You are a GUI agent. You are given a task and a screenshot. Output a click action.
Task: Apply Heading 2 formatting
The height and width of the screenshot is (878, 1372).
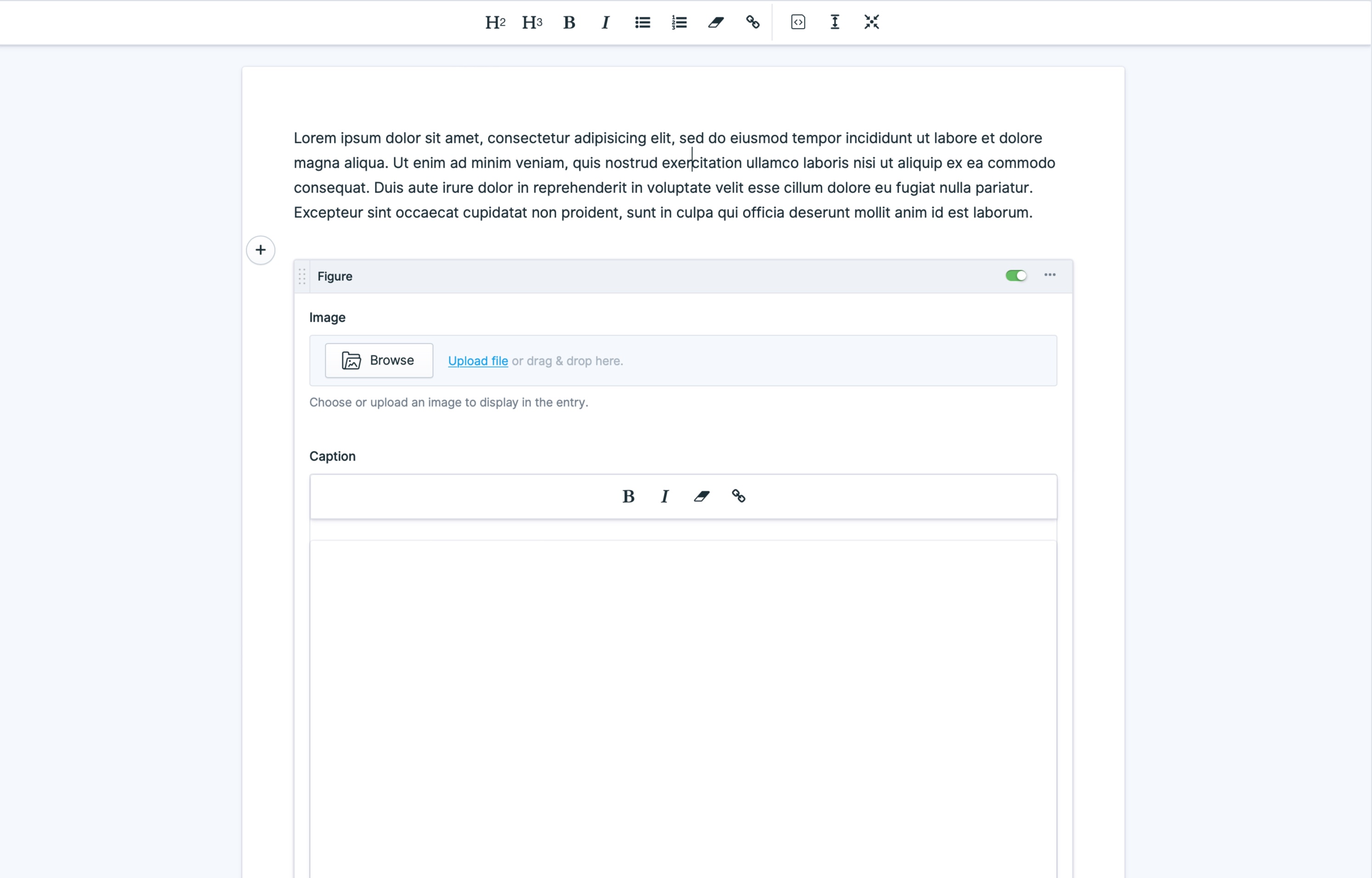(494, 22)
